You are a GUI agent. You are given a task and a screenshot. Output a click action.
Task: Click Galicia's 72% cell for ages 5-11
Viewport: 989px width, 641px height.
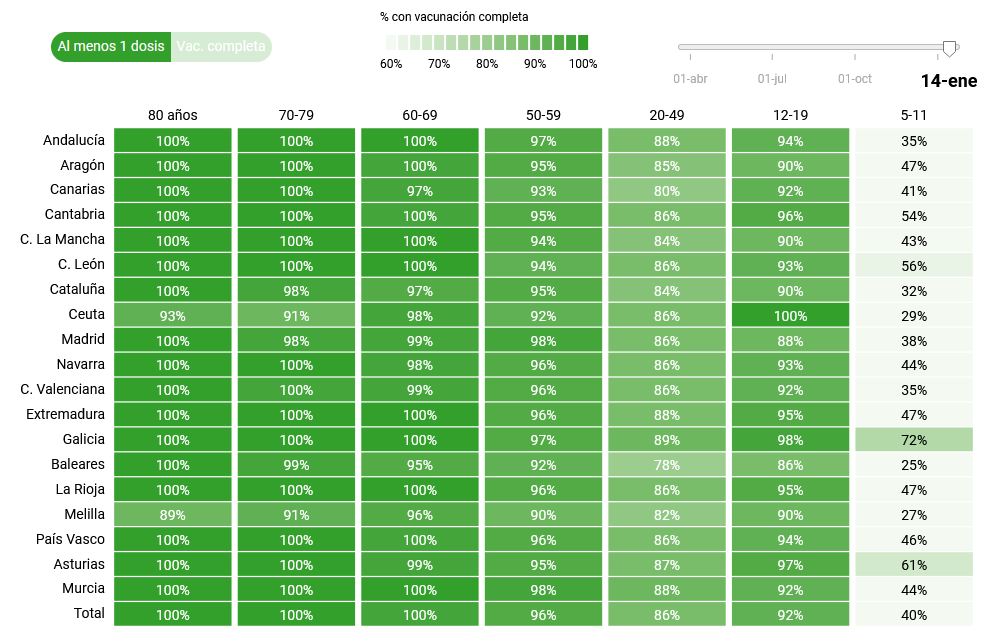click(914, 440)
